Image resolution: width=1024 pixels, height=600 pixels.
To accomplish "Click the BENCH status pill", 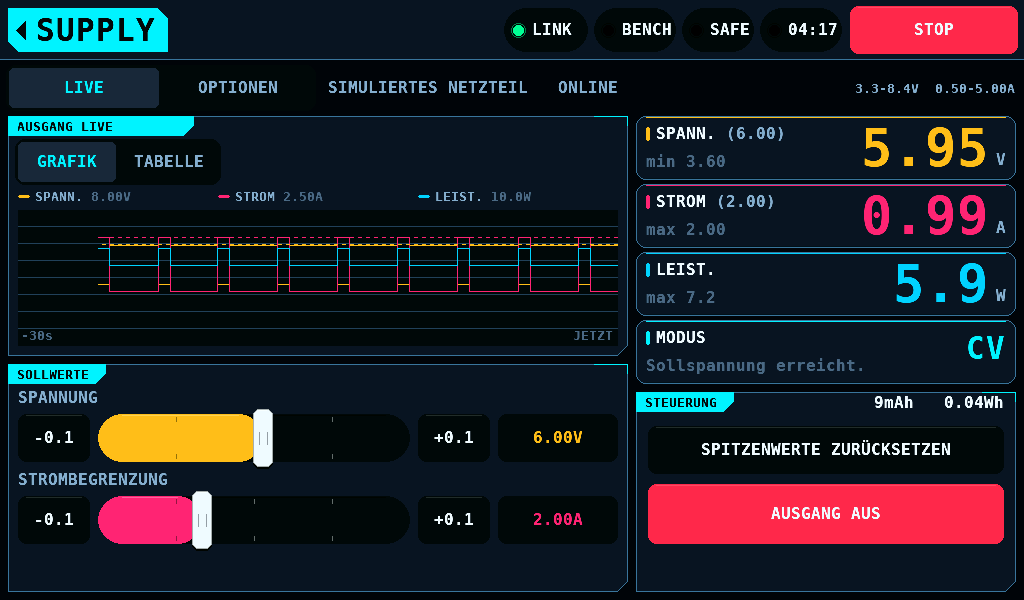I will coord(637,30).
